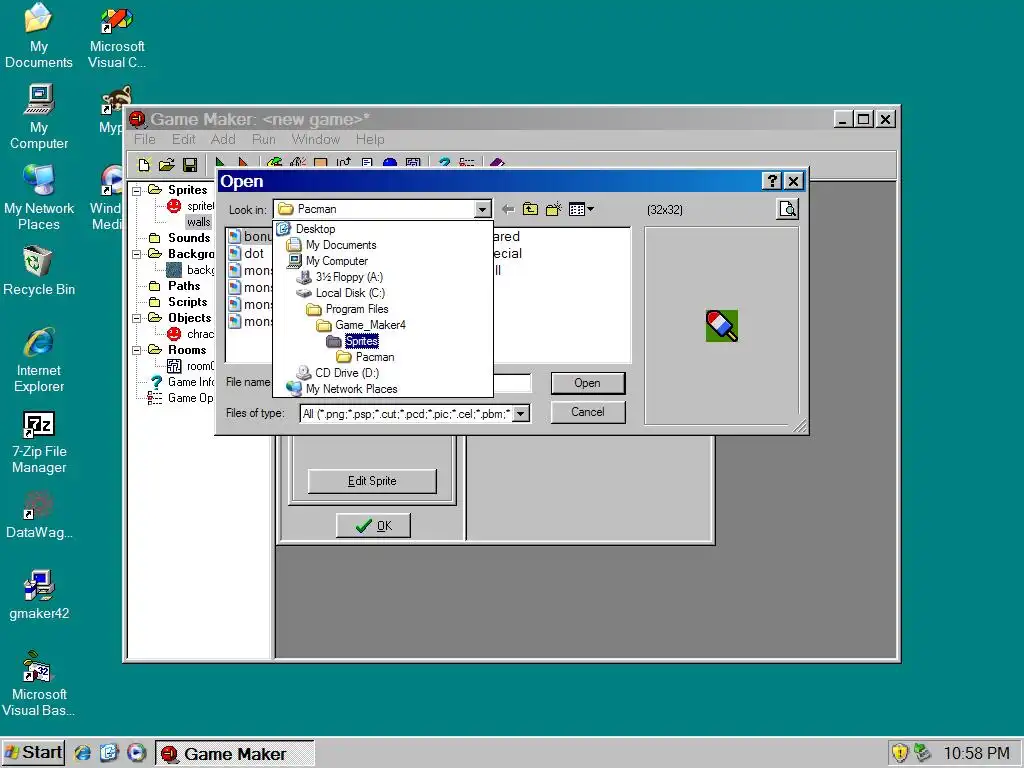Collapse the Backgrounds tree node
This screenshot has height=768, width=1024.
tap(136, 254)
